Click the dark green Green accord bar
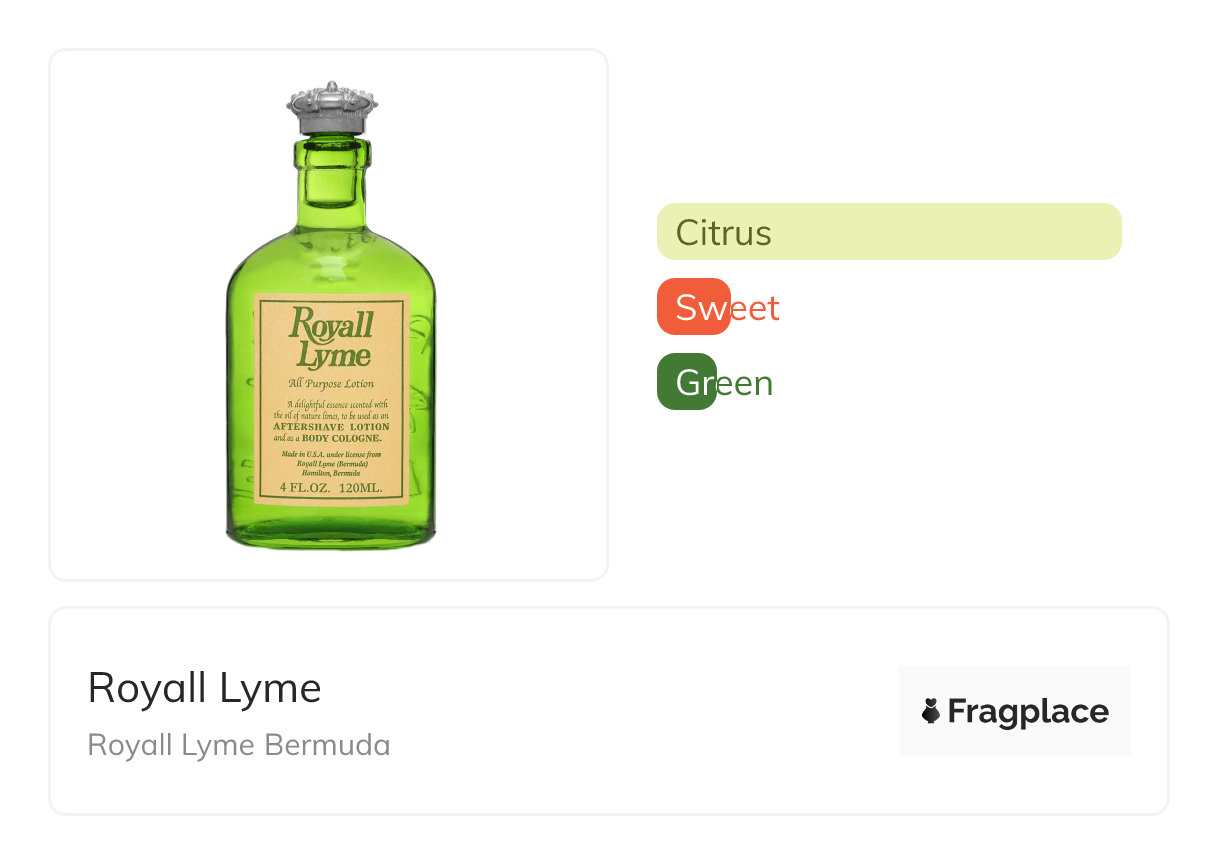This screenshot has width=1218, height=864. point(686,382)
